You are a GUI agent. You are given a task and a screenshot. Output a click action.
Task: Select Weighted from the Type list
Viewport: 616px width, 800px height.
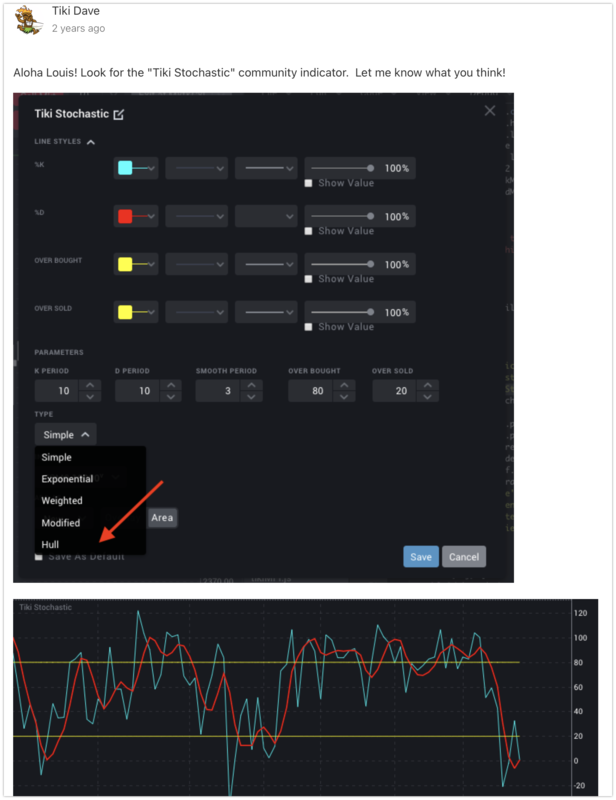(x=90, y=501)
